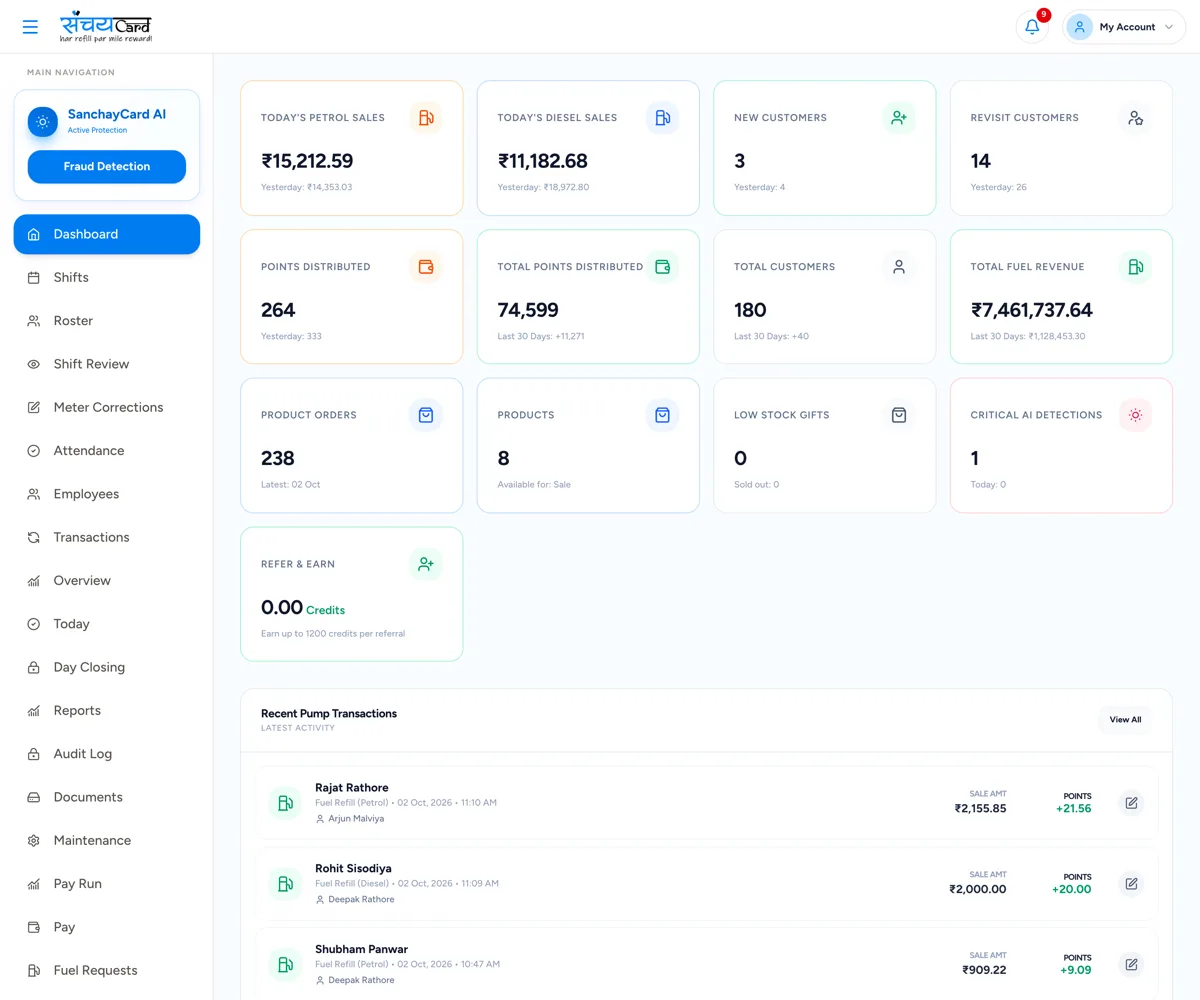This screenshot has height=1000, width=1200.
Task: Open Documents in the sidebar
Action: [107, 797]
